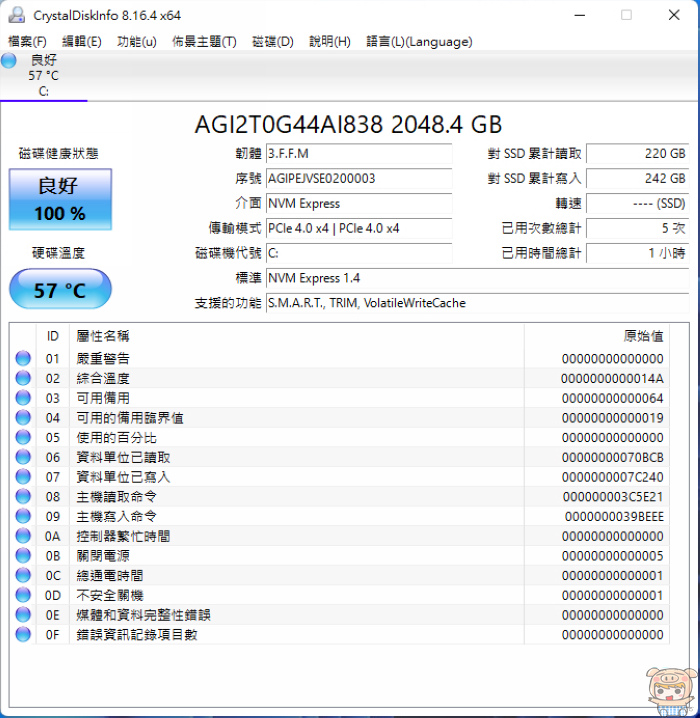Open the 檔案(F) menu
700x718 pixels.
pyautogui.click(x=27, y=41)
